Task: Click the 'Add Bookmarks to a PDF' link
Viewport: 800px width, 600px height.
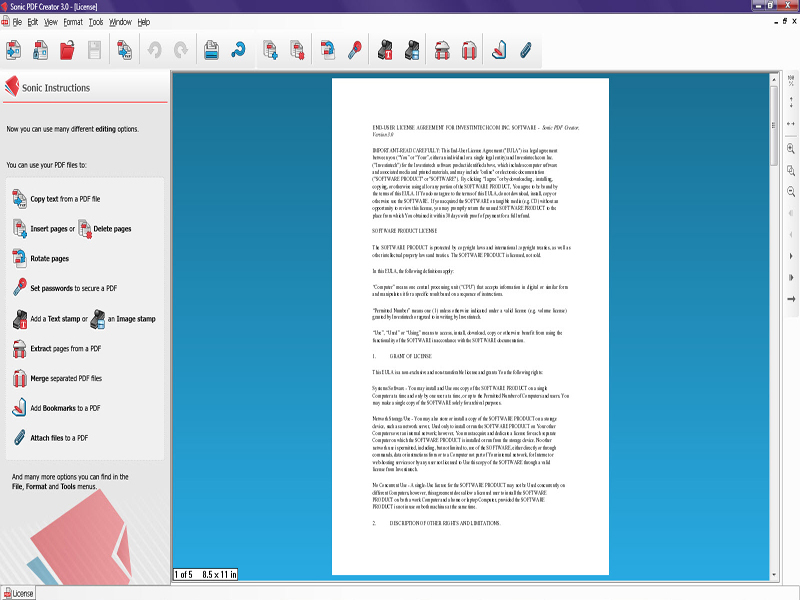Action: [65, 408]
